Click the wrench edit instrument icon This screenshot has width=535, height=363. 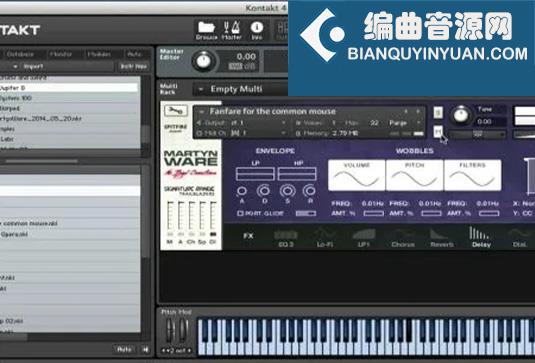(175, 111)
